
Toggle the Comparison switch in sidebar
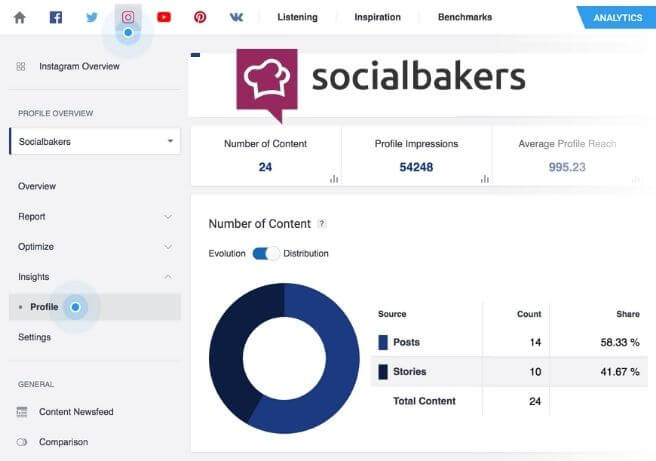coord(22,442)
